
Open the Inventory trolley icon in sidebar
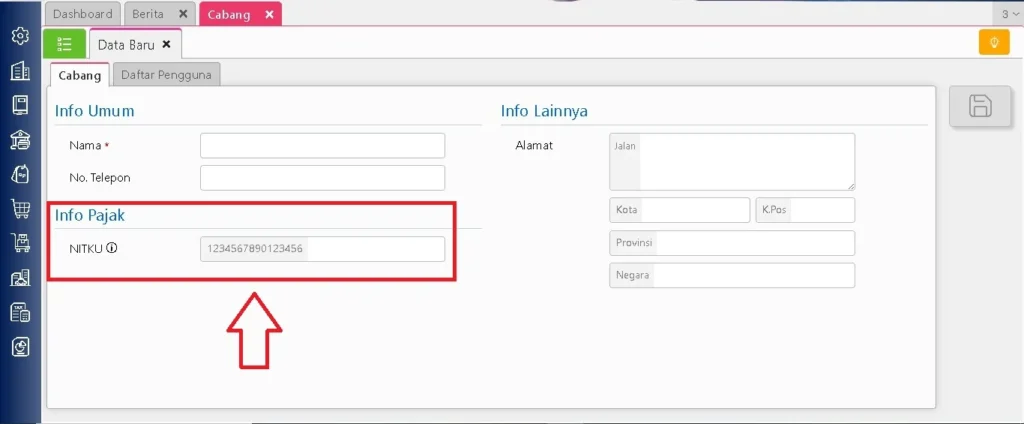tap(20, 244)
